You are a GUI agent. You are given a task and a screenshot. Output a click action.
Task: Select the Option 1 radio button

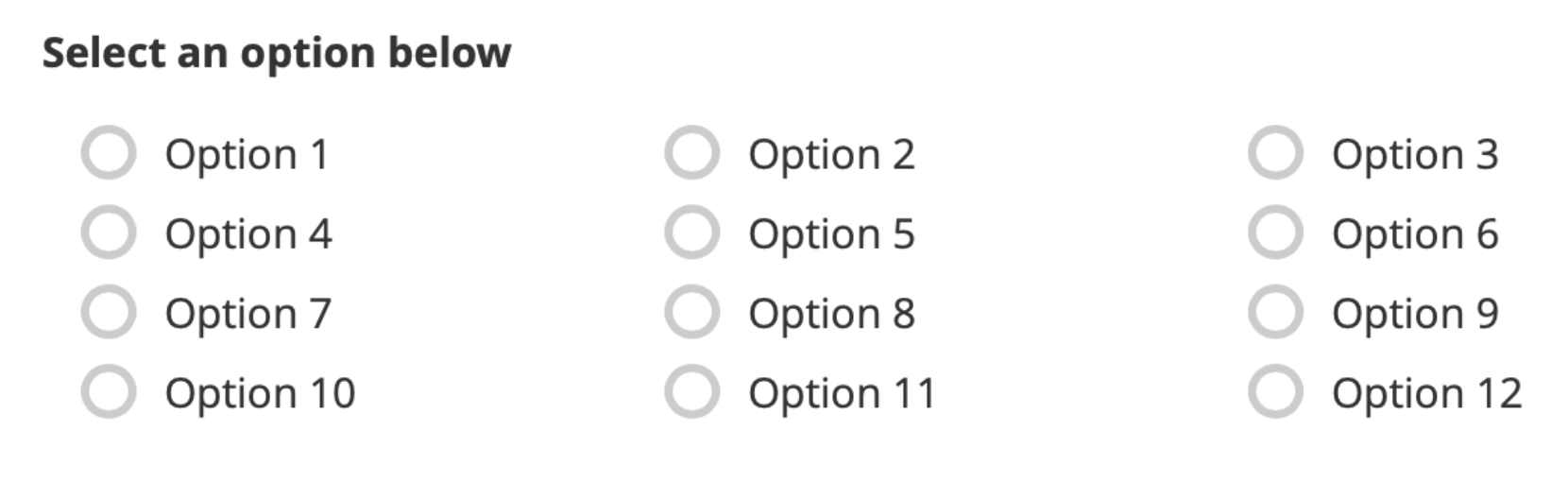pos(109,152)
